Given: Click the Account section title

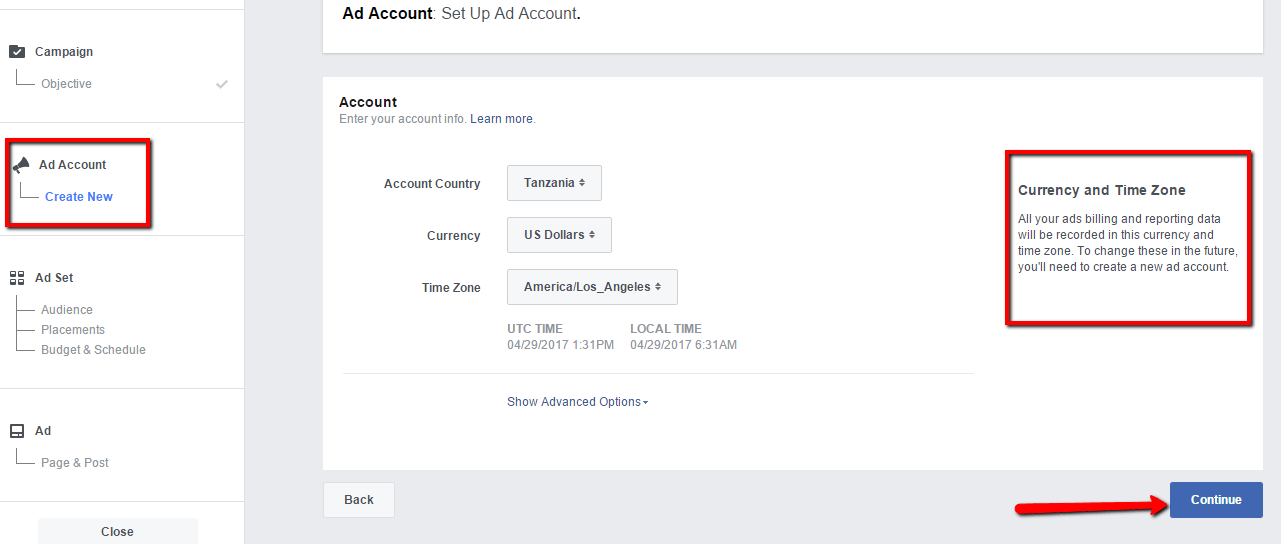Looking at the screenshot, I should coord(368,102).
